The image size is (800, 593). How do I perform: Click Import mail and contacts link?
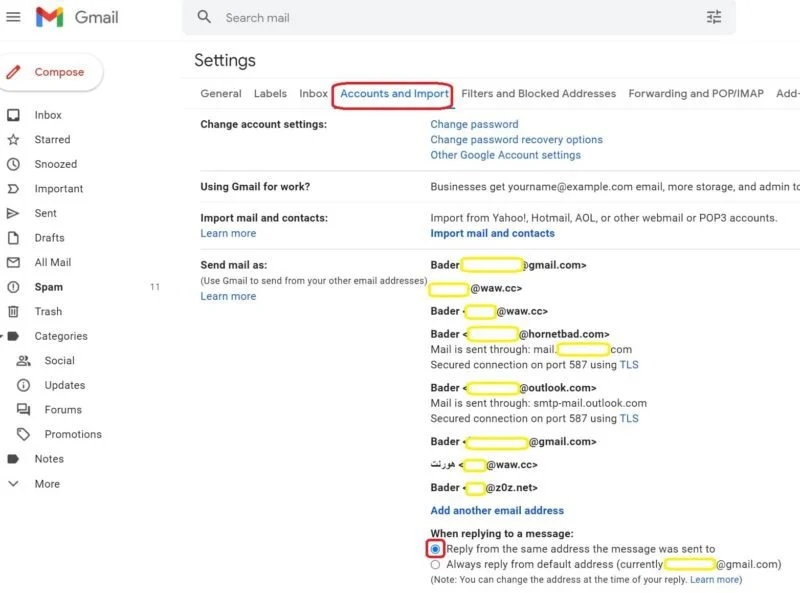[492, 233]
